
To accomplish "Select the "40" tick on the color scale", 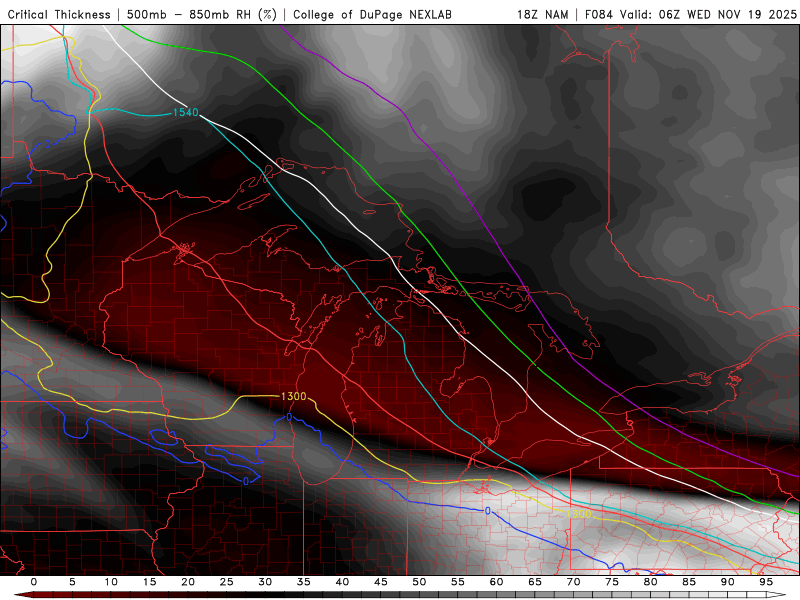I will click(x=342, y=582).
